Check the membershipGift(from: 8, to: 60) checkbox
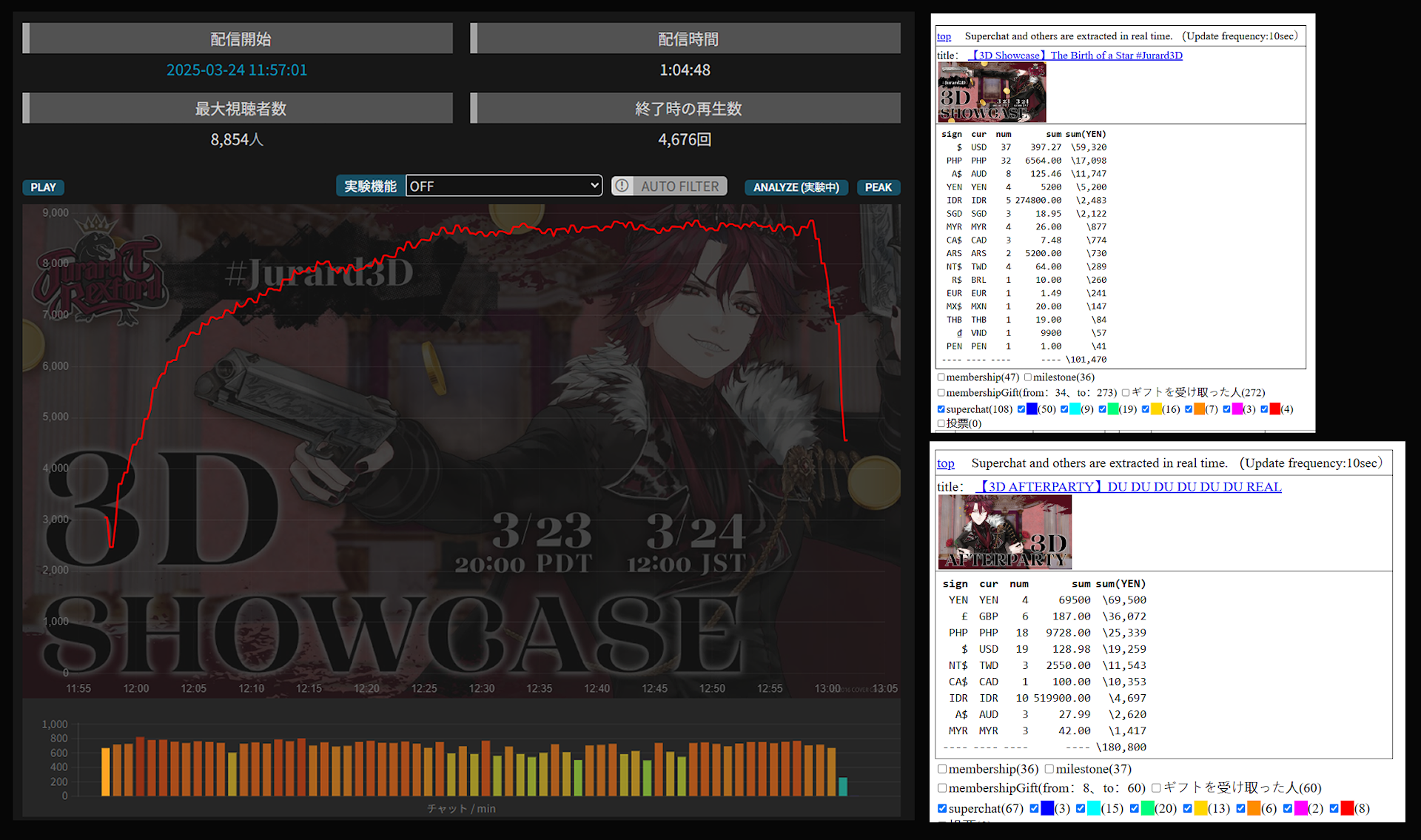Image resolution: width=1421 pixels, height=840 pixels. 942,788
